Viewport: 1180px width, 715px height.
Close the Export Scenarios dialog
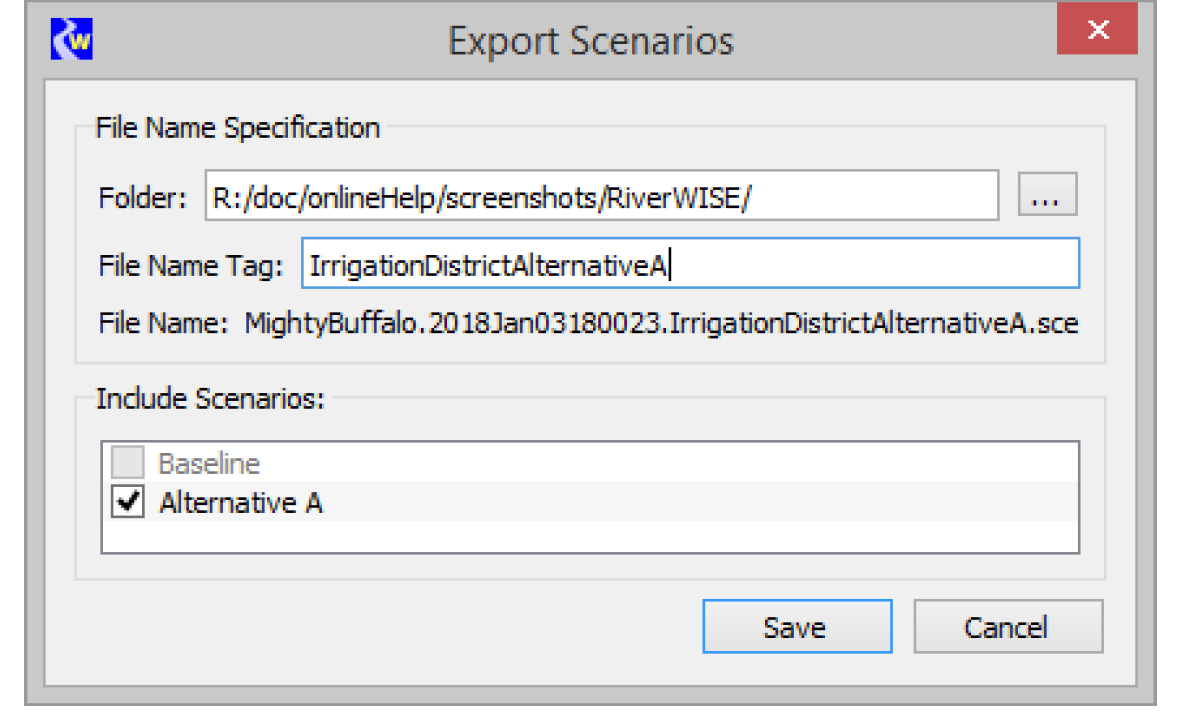click(1097, 31)
